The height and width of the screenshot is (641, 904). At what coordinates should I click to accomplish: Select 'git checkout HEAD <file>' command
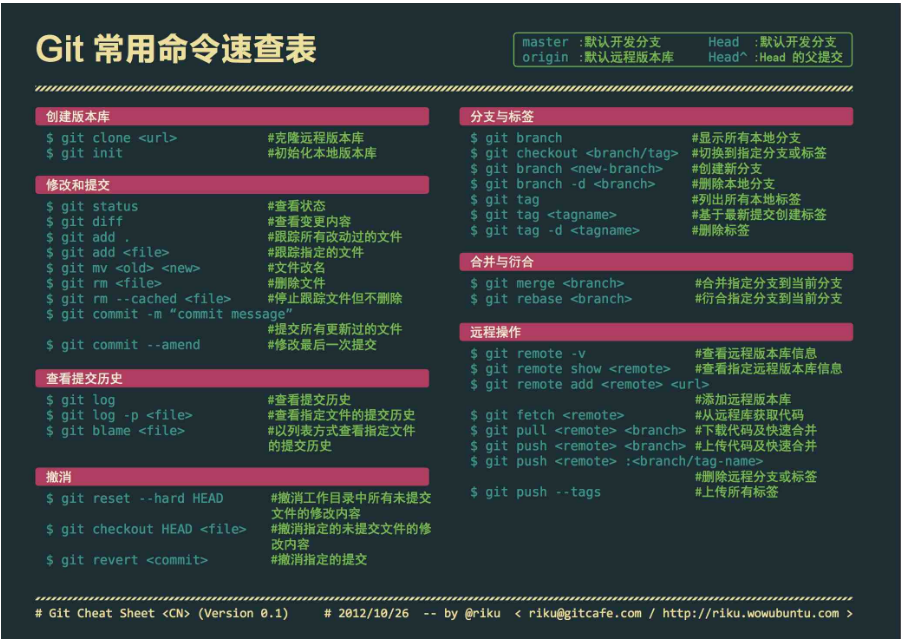coord(146,529)
